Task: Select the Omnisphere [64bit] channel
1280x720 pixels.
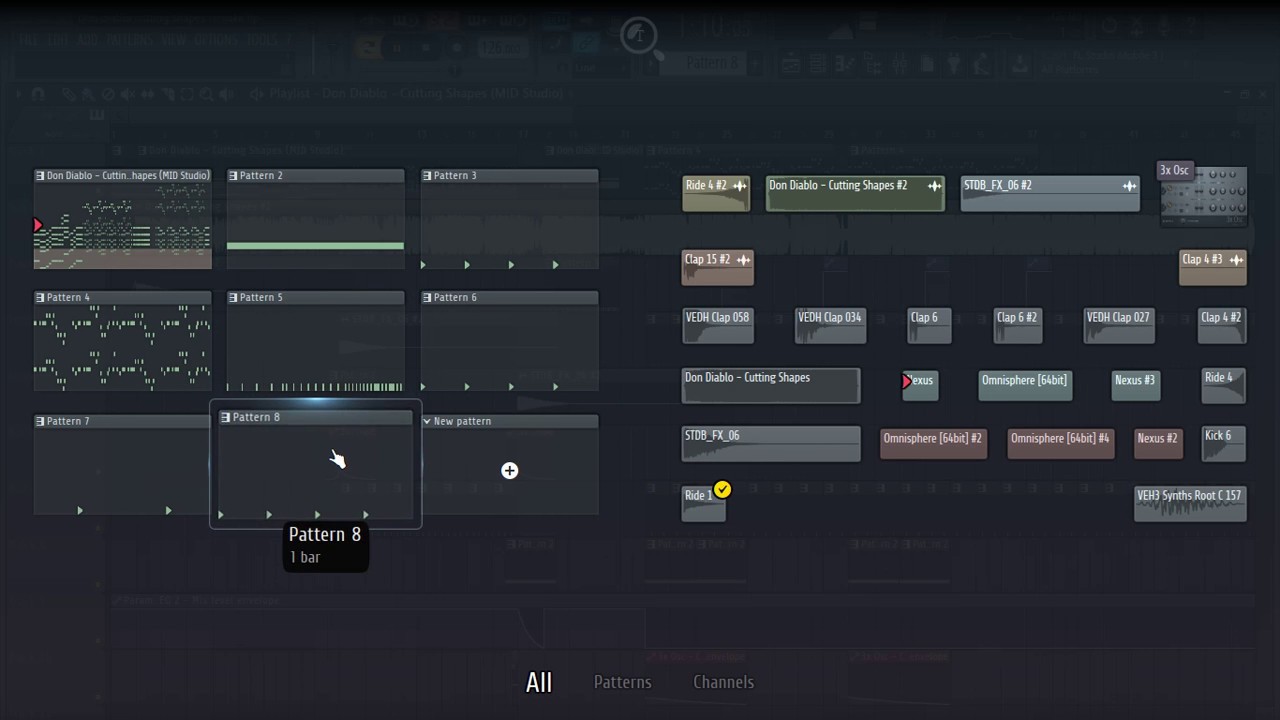Action: tap(1025, 386)
